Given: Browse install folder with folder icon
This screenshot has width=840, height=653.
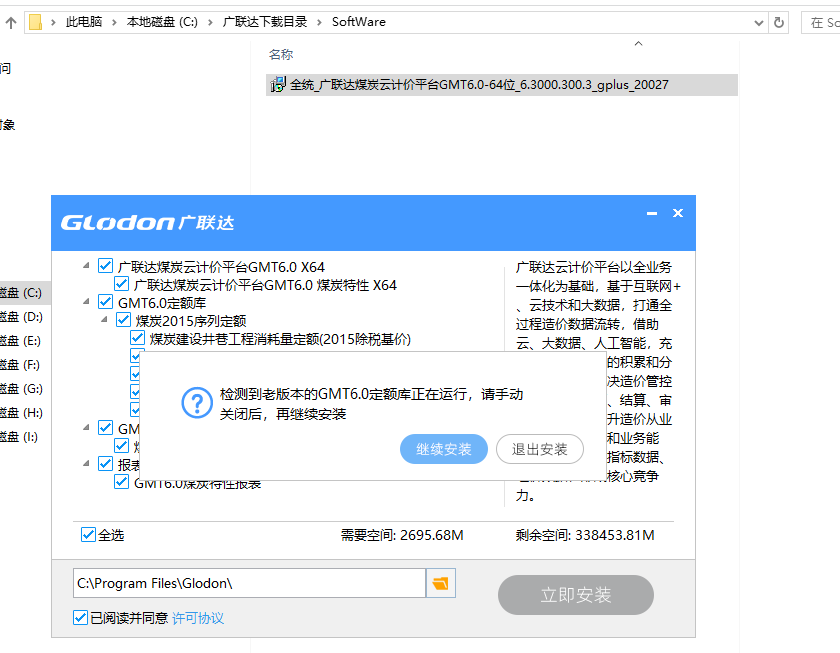Looking at the screenshot, I should coord(440,583).
